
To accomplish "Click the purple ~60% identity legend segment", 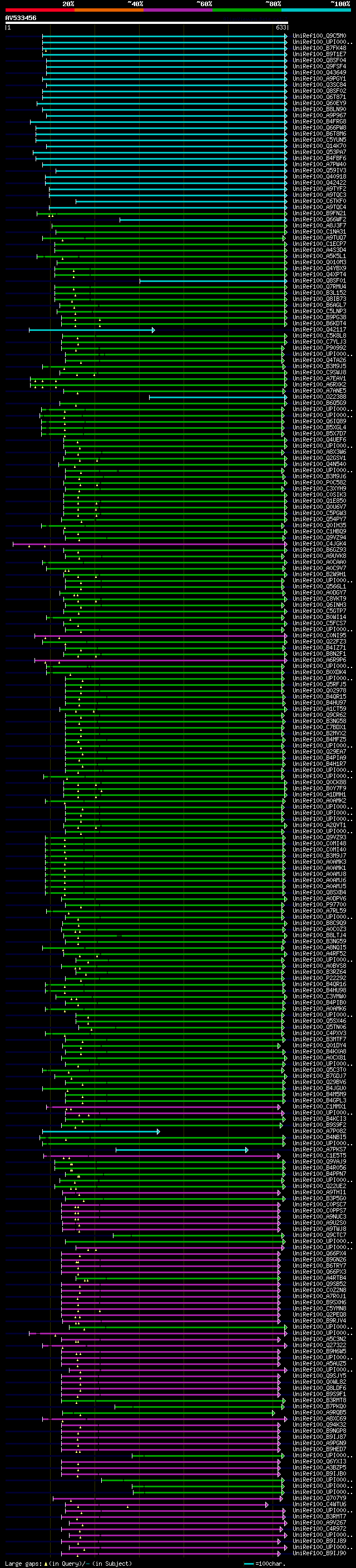I will click(x=179, y=10).
